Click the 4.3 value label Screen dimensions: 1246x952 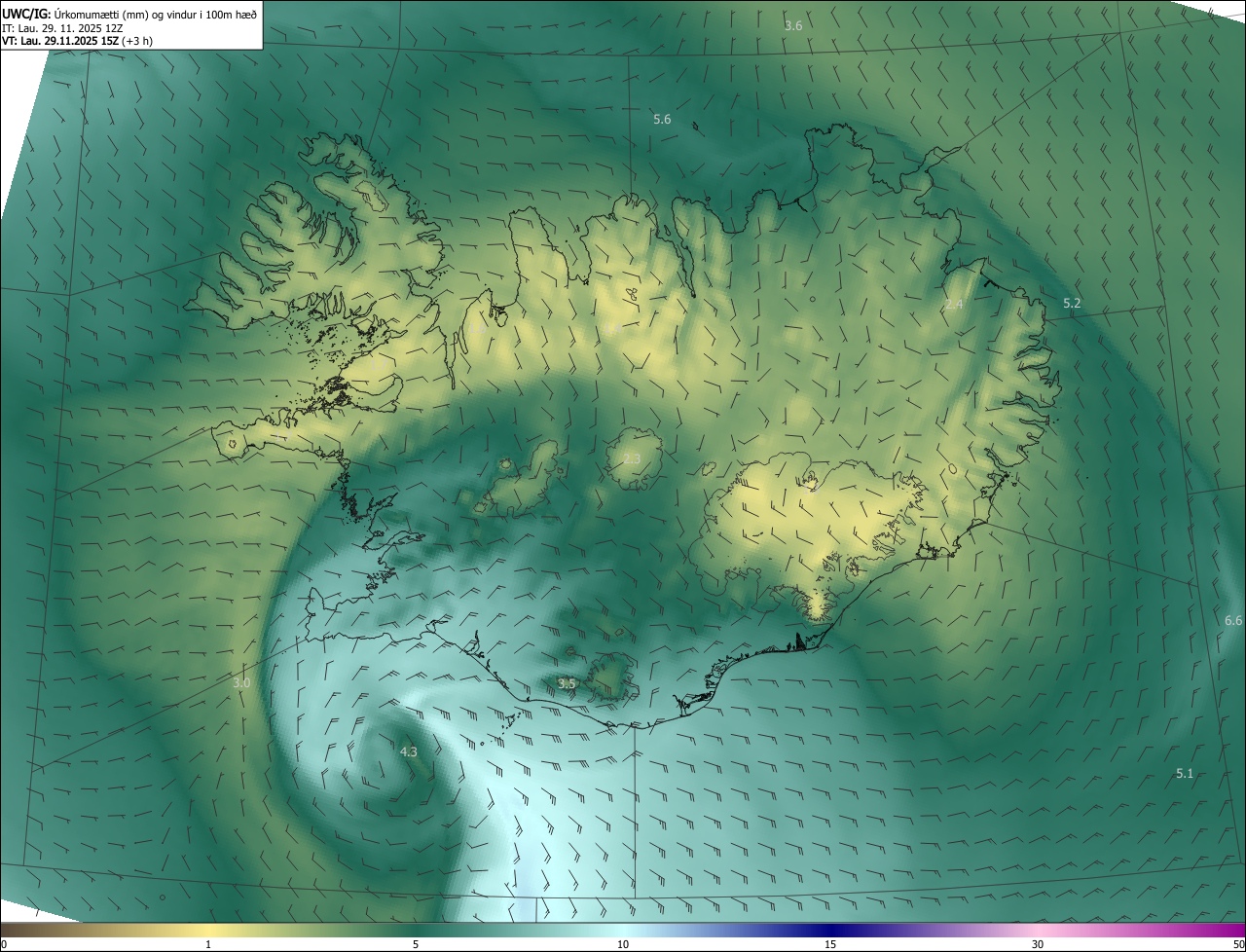click(408, 751)
